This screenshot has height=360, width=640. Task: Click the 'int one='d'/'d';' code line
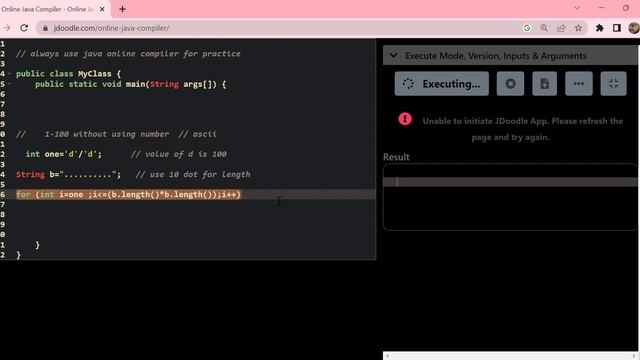(x=63, y=154)
